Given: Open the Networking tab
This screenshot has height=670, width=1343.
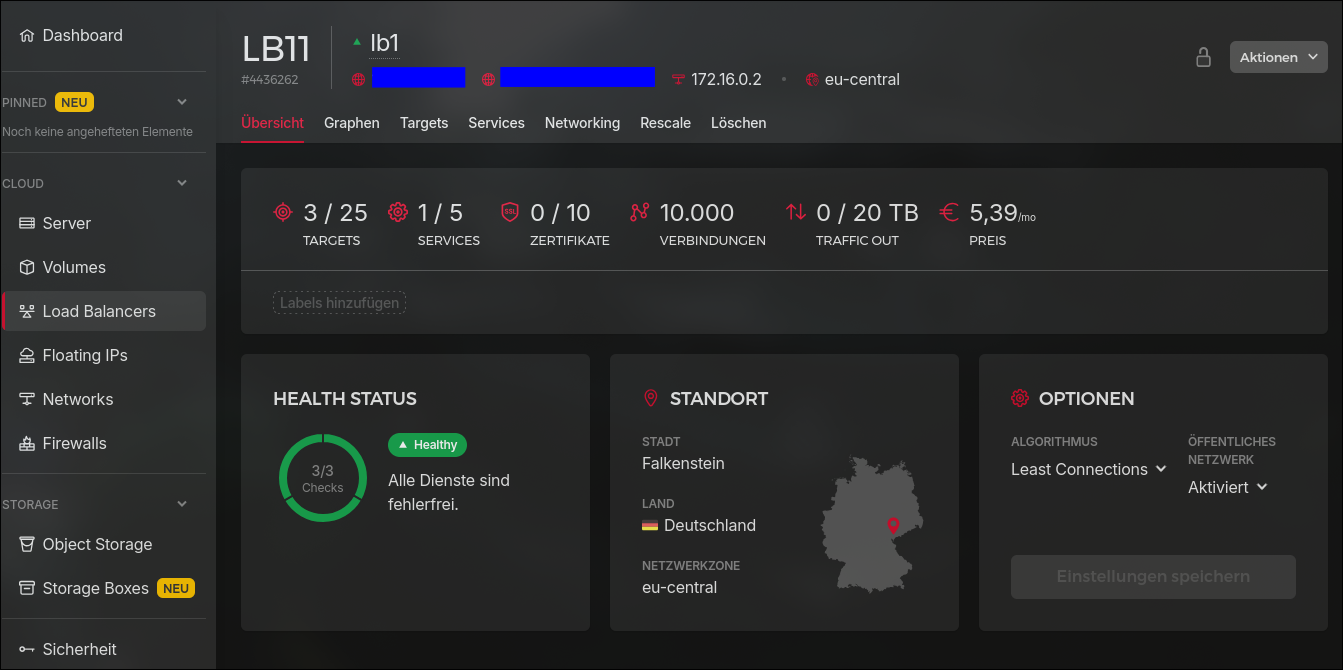Looking at the screenshot, I should click(582, 122).
